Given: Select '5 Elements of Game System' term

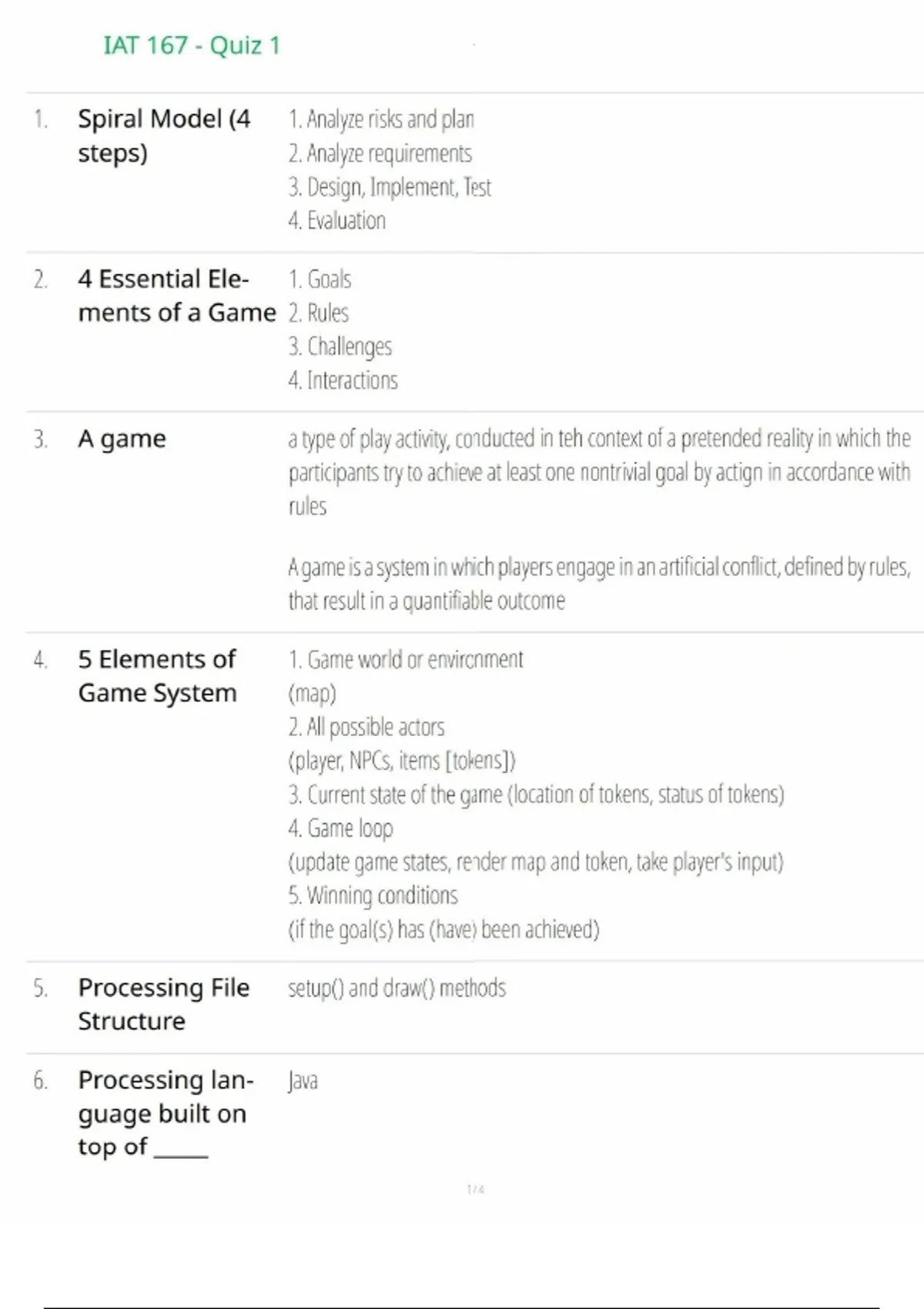Looking at the screenshot, I should [157, 676].
